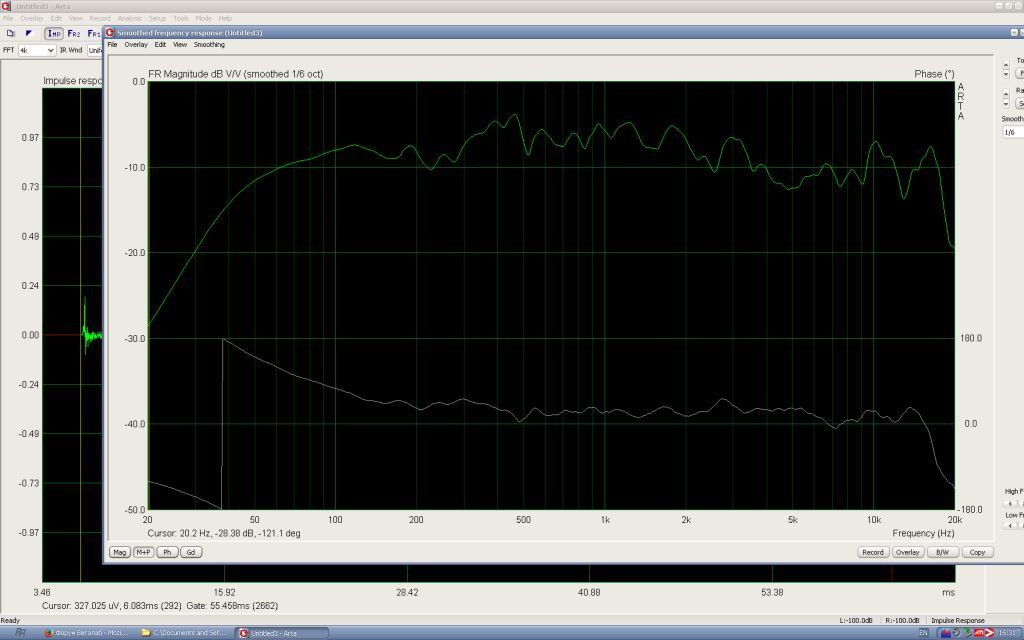Click the EN language indicator in system tray

coord(923,633)
